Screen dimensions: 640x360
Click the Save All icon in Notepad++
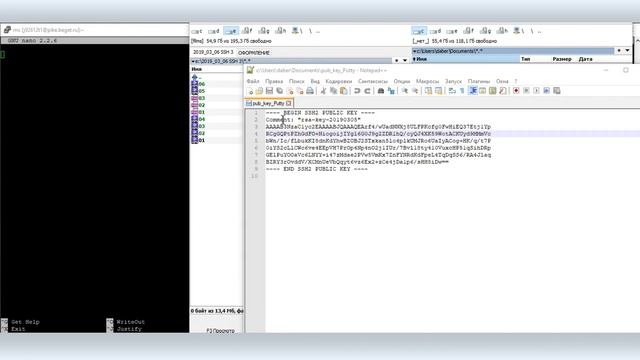tap(280, 91)
